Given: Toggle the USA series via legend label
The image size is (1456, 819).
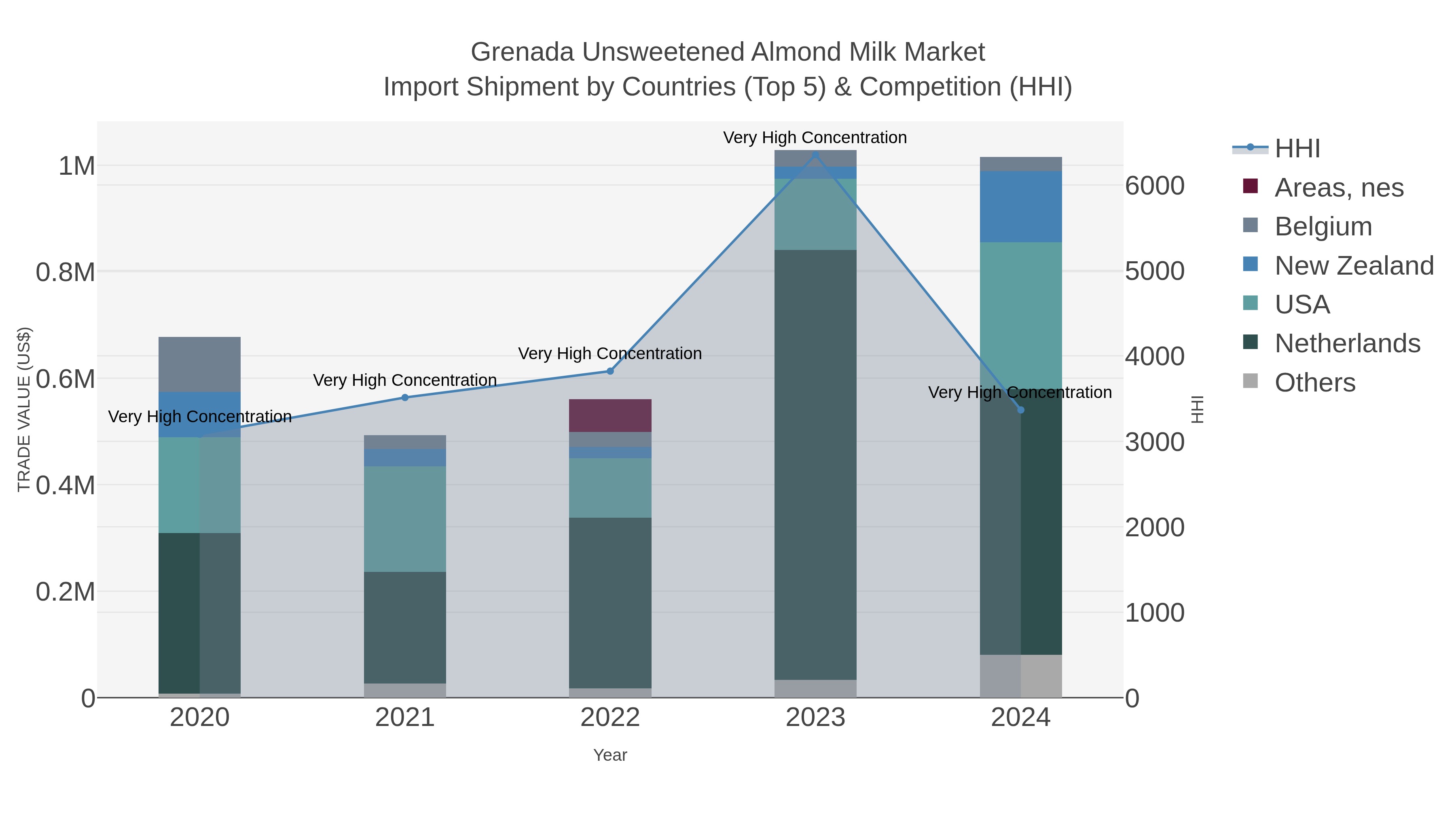Looking at the screenshot, I should click(1302, 305).
